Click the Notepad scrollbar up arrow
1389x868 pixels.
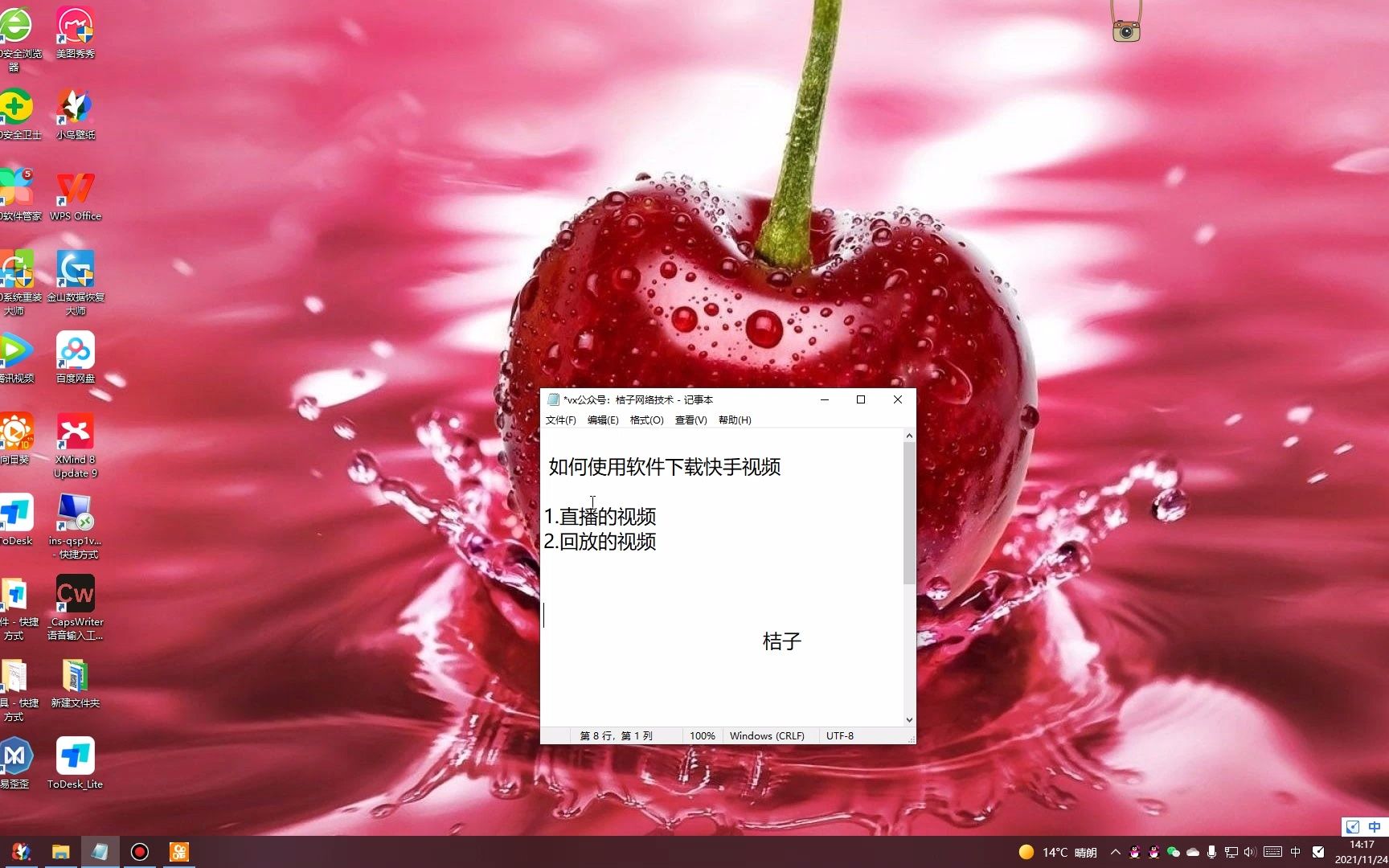(909, 436)
